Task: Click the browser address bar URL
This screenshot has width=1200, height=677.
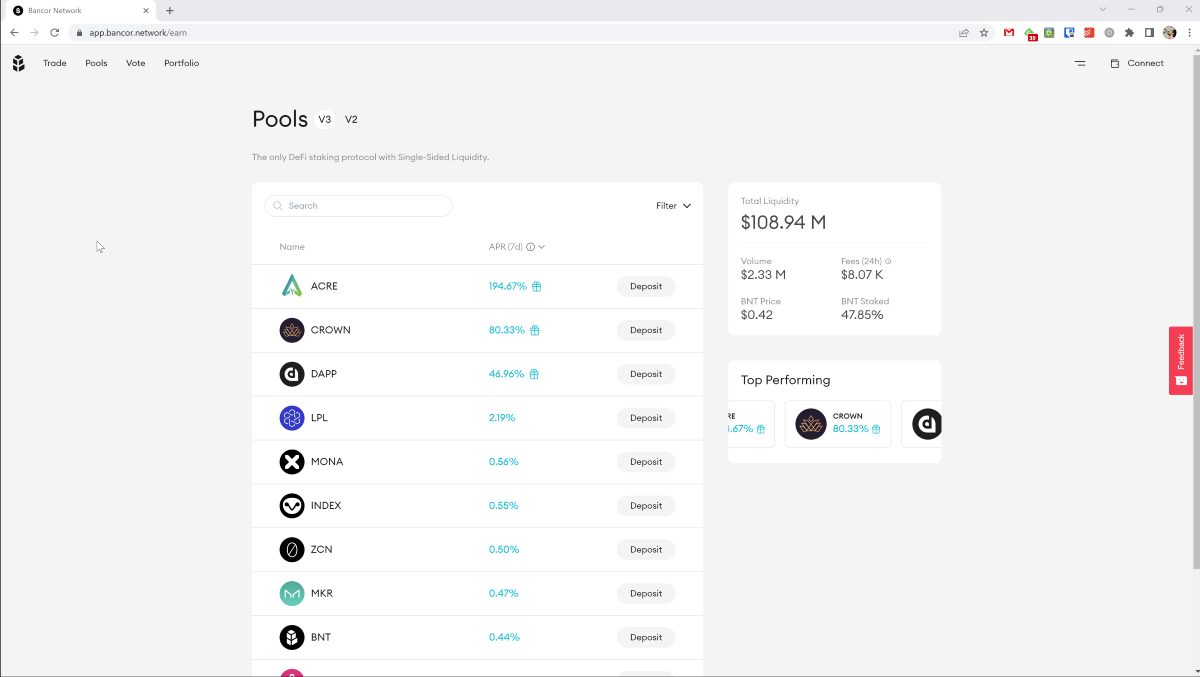Action: 138,33
